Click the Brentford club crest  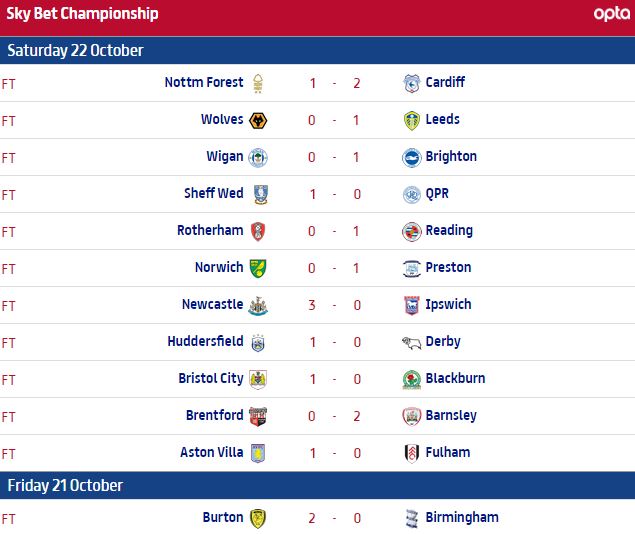(x=259, y=416)
